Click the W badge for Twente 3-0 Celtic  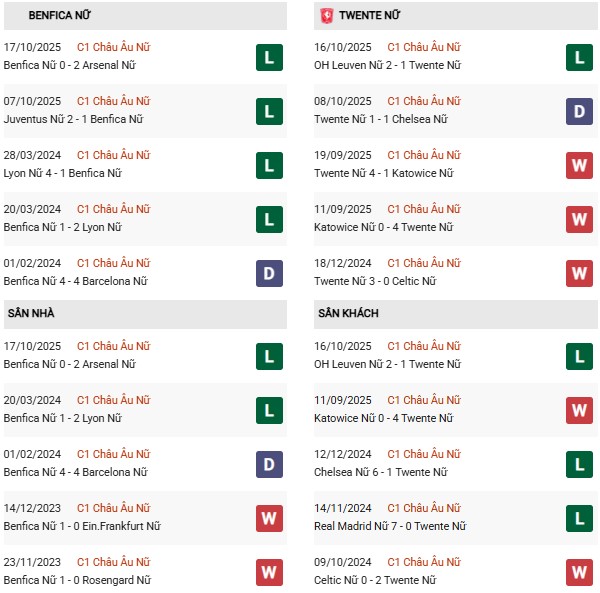pyautogui.click(x=579, y=274)
